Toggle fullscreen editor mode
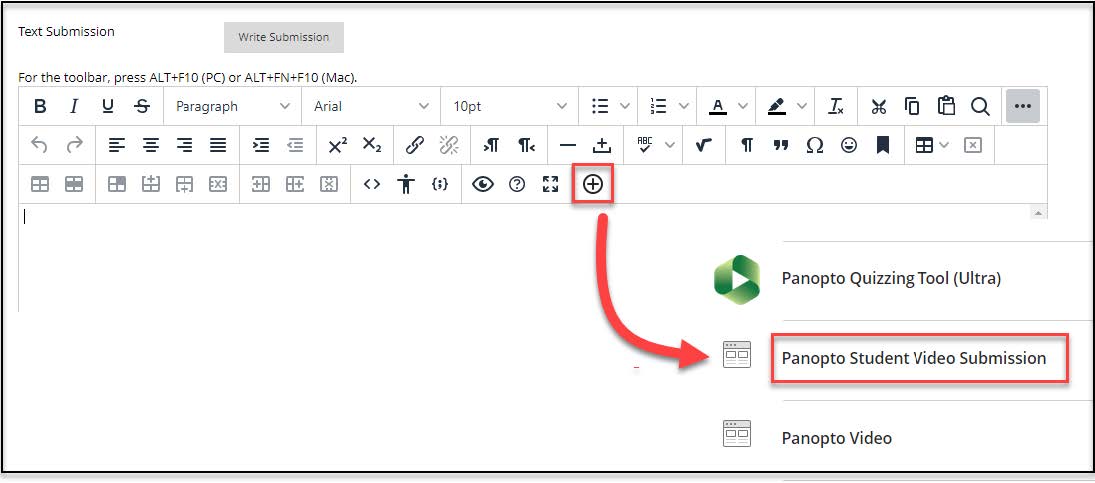The width and height of the screenshot is (1095, 483). 550,184
